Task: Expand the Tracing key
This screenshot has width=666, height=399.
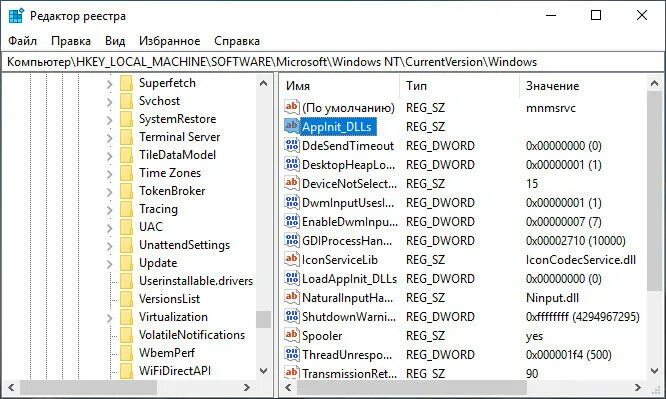Action: pyautogui.click(x=110, y=209)
